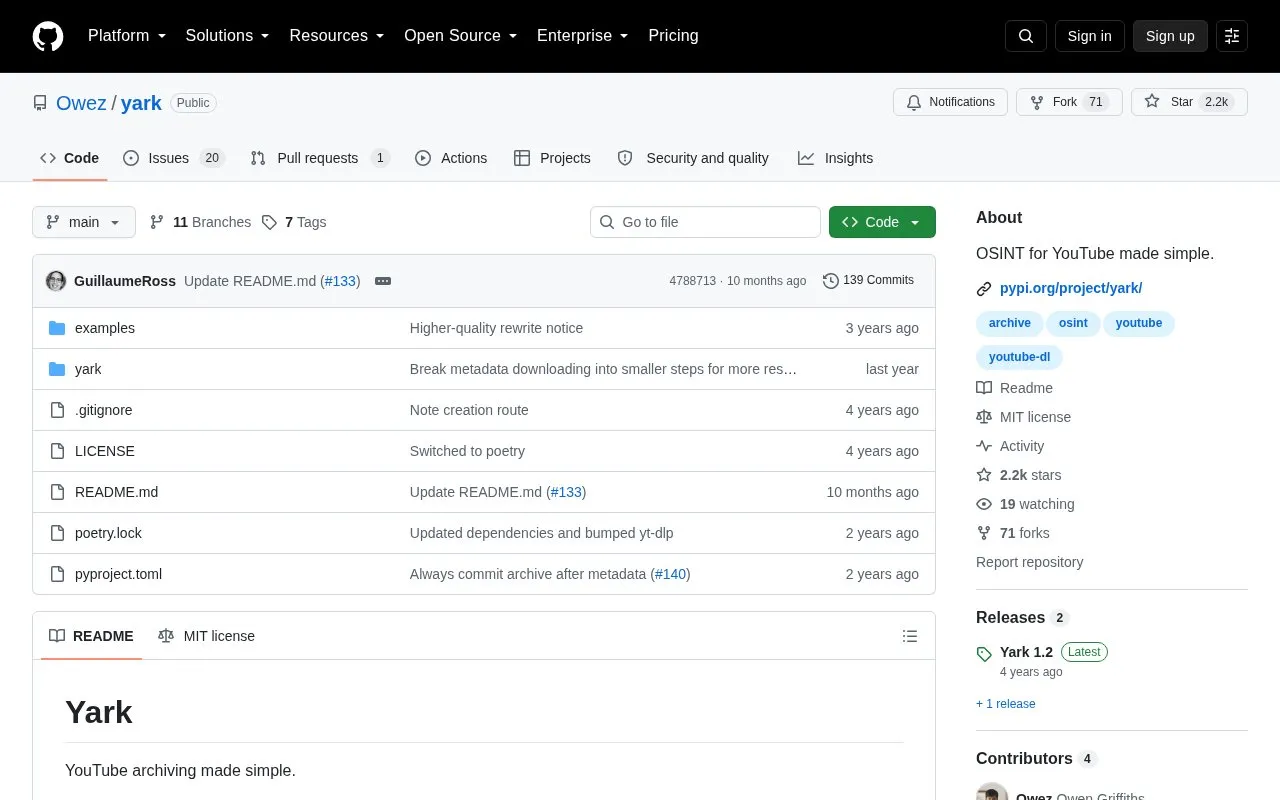Open the pyproject.toml file
1280x800 pixels.
coord(118,574)
